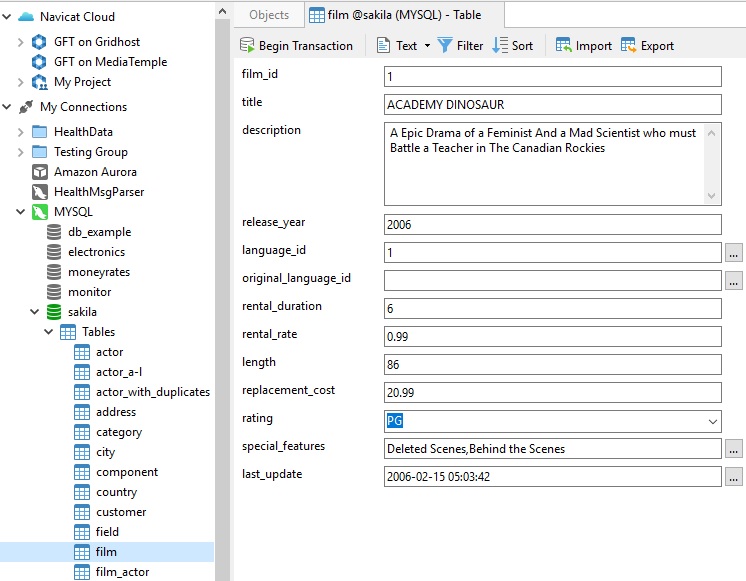The image size is (746, 581).
Task: Expand the GFT on Gridhost node
Action: pyautogui.click(x=20, y=42)
